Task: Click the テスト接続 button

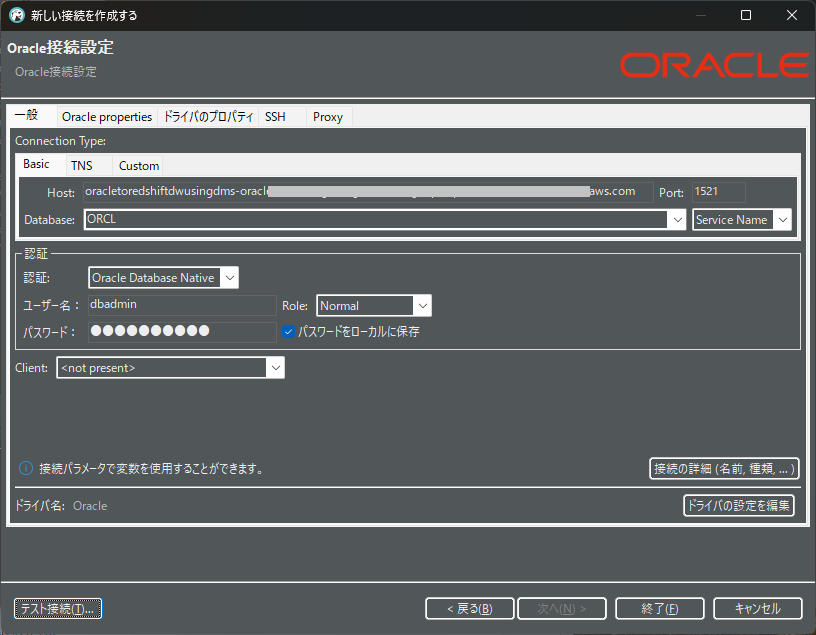Action: pos(57,608)
